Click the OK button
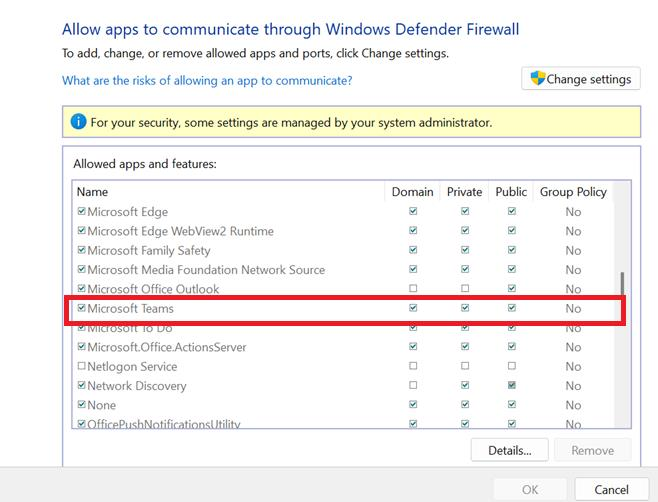Image resolution: width=658 pixels, height=502 pixels. point(530,489)
